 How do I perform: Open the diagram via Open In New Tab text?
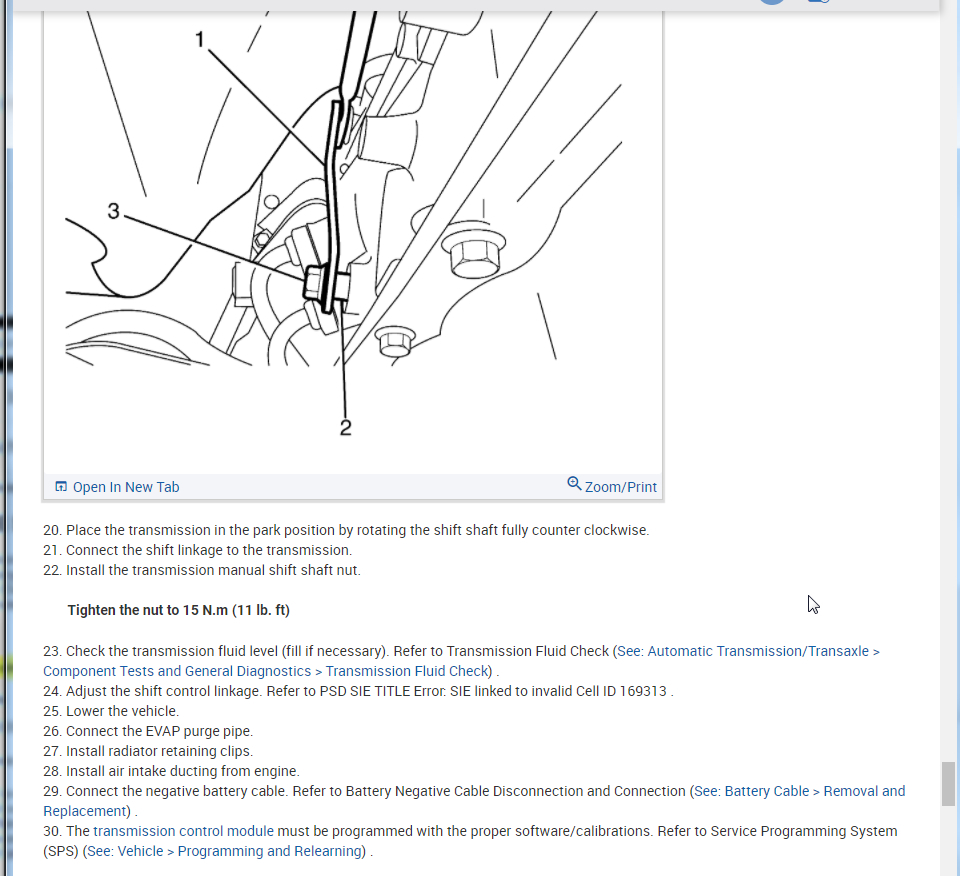coord(126,487)
